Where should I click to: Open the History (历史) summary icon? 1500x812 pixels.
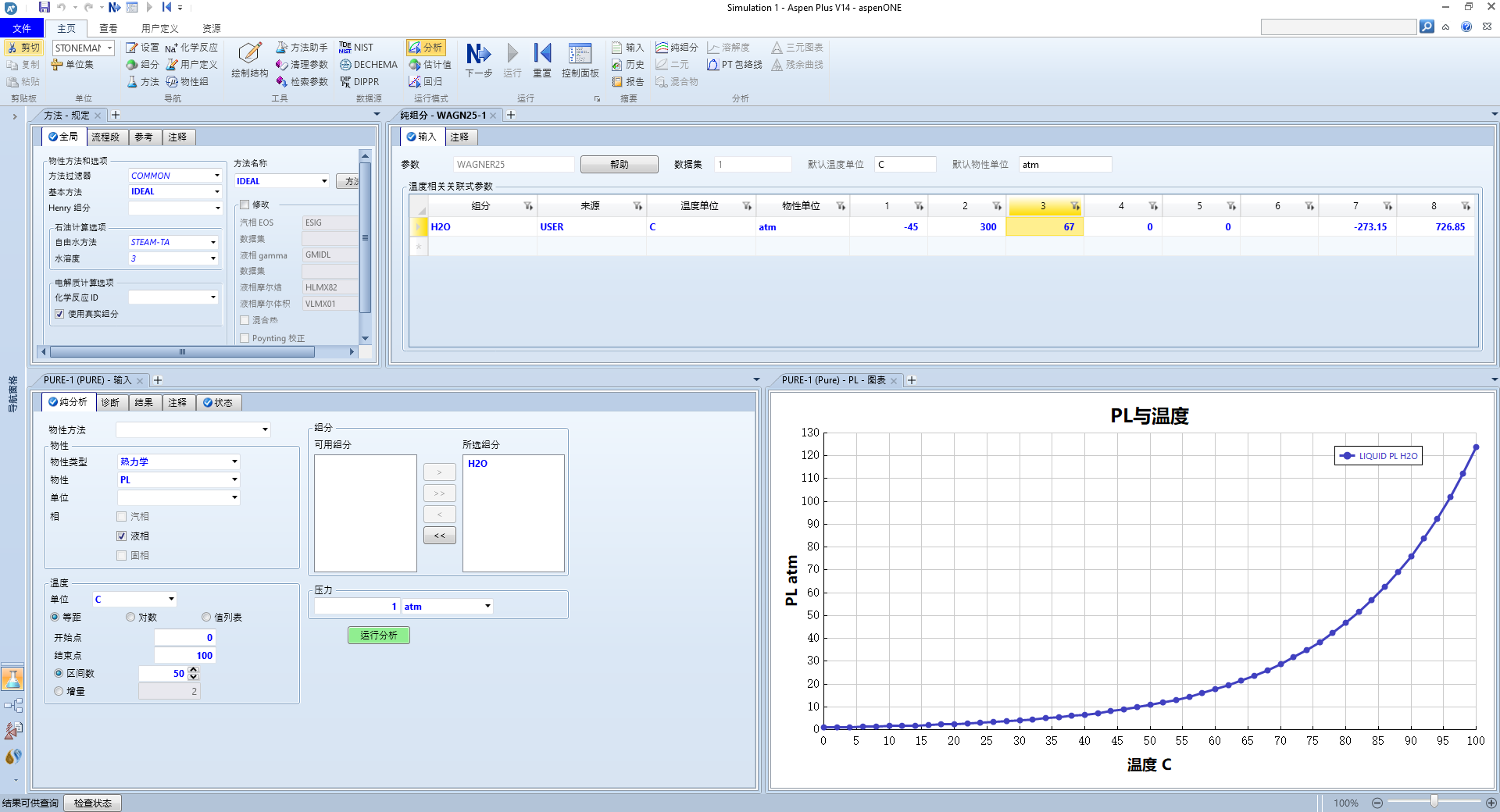[x=628, y=65]
